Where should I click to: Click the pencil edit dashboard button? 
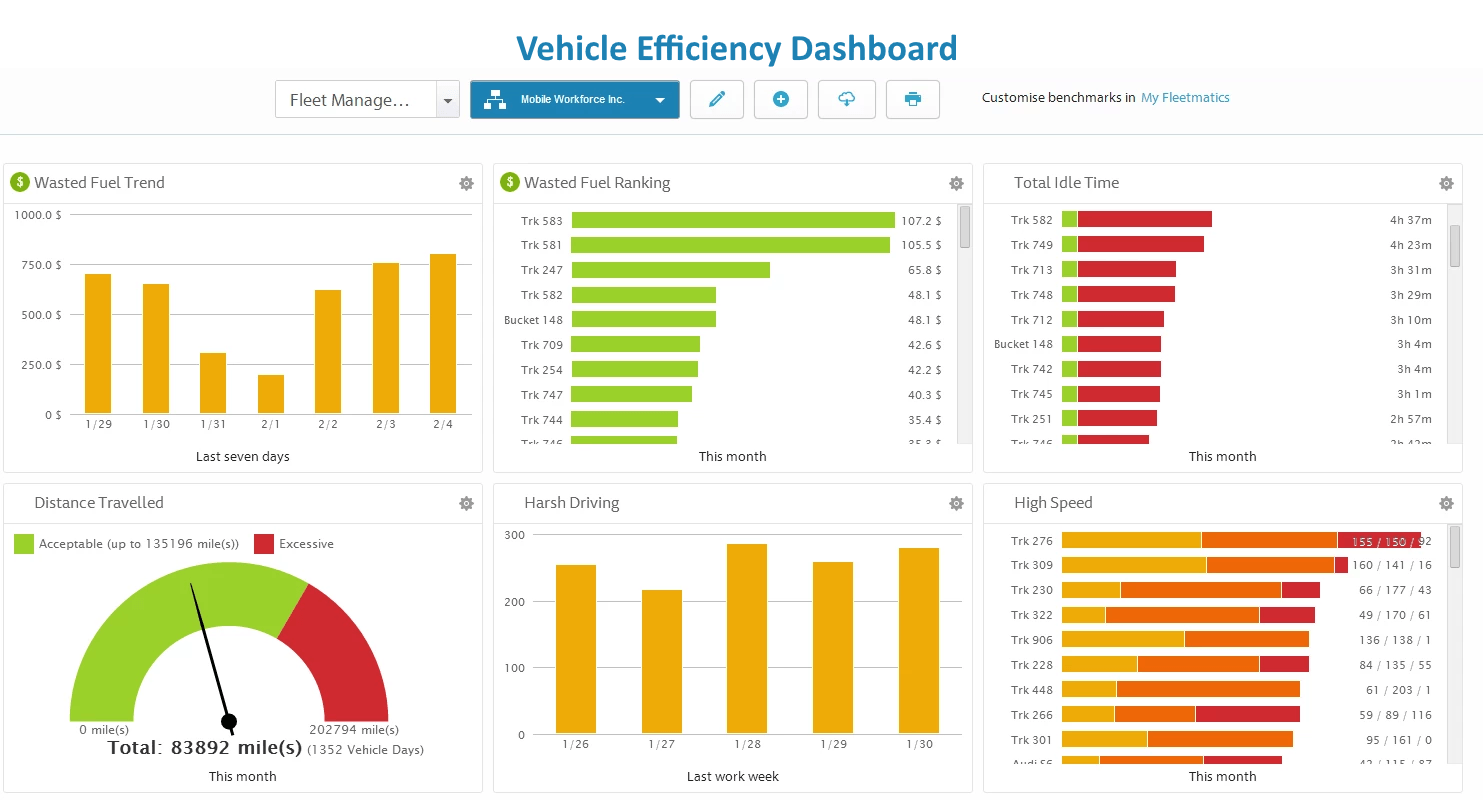(717, 99)
